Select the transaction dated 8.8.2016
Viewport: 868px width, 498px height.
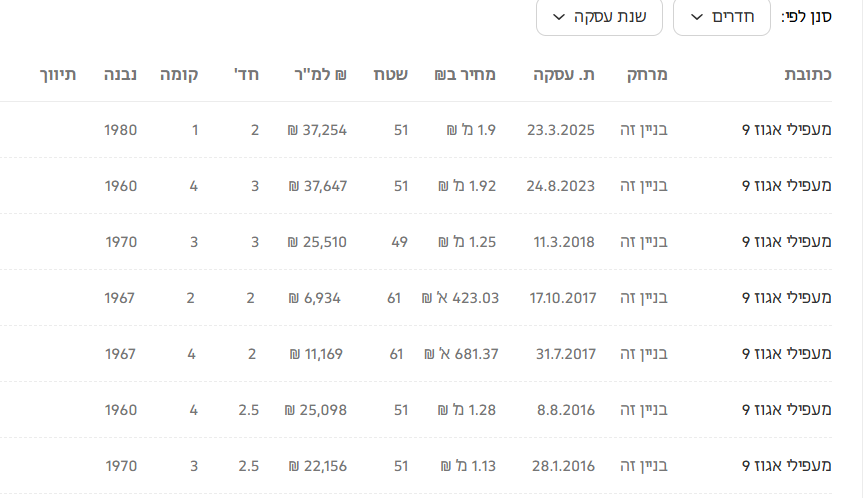[561, 410]
